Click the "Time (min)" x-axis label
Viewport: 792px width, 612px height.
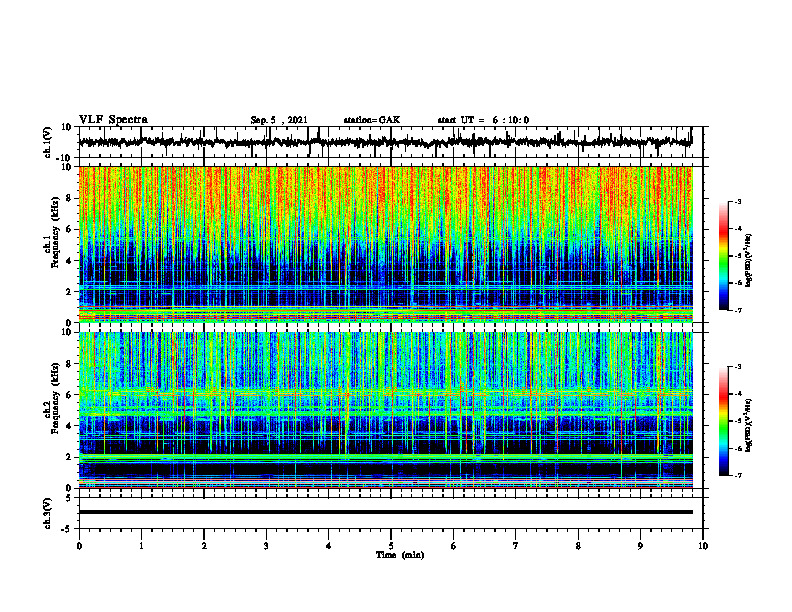pyautogui.click(x=400, y=555)
